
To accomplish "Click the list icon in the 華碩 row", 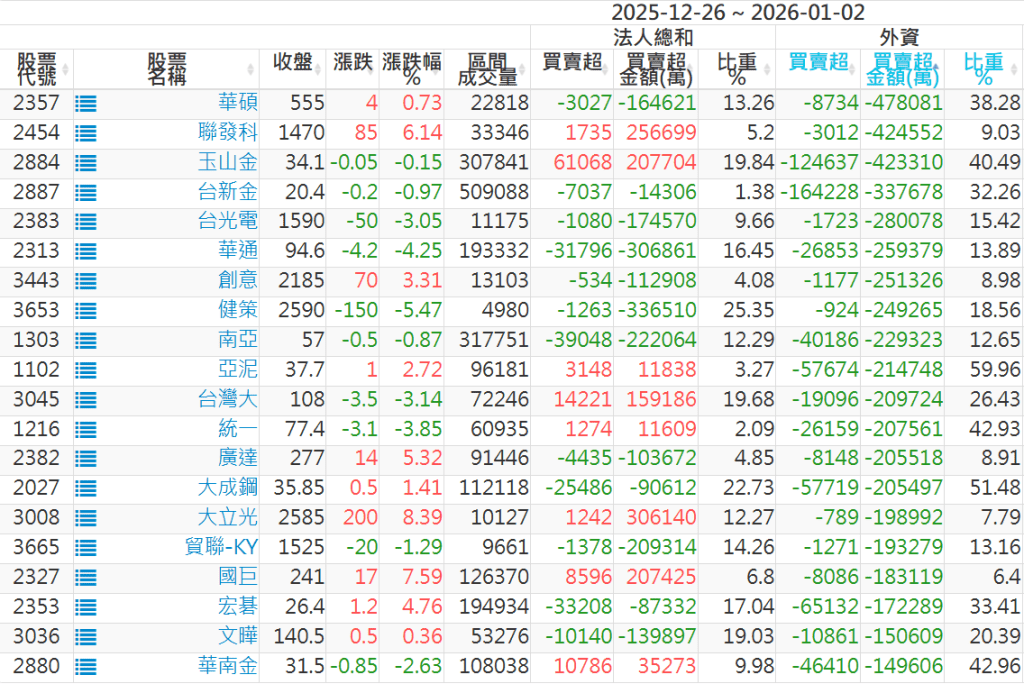I will (85, 103).
